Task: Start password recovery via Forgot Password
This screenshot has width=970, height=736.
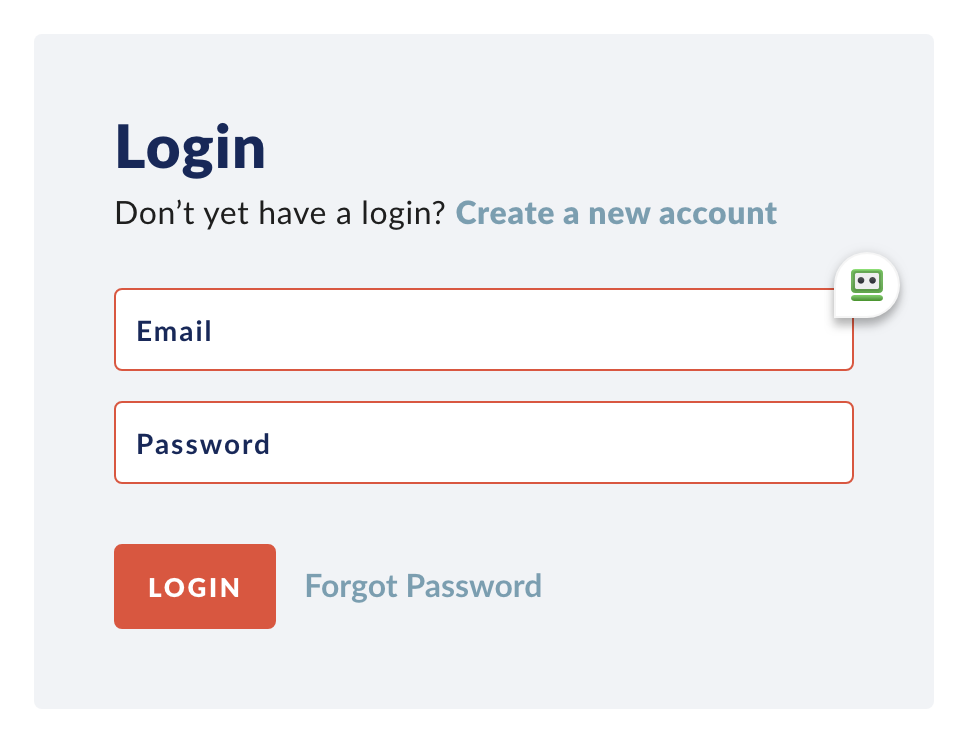Action: coord(423,586)
